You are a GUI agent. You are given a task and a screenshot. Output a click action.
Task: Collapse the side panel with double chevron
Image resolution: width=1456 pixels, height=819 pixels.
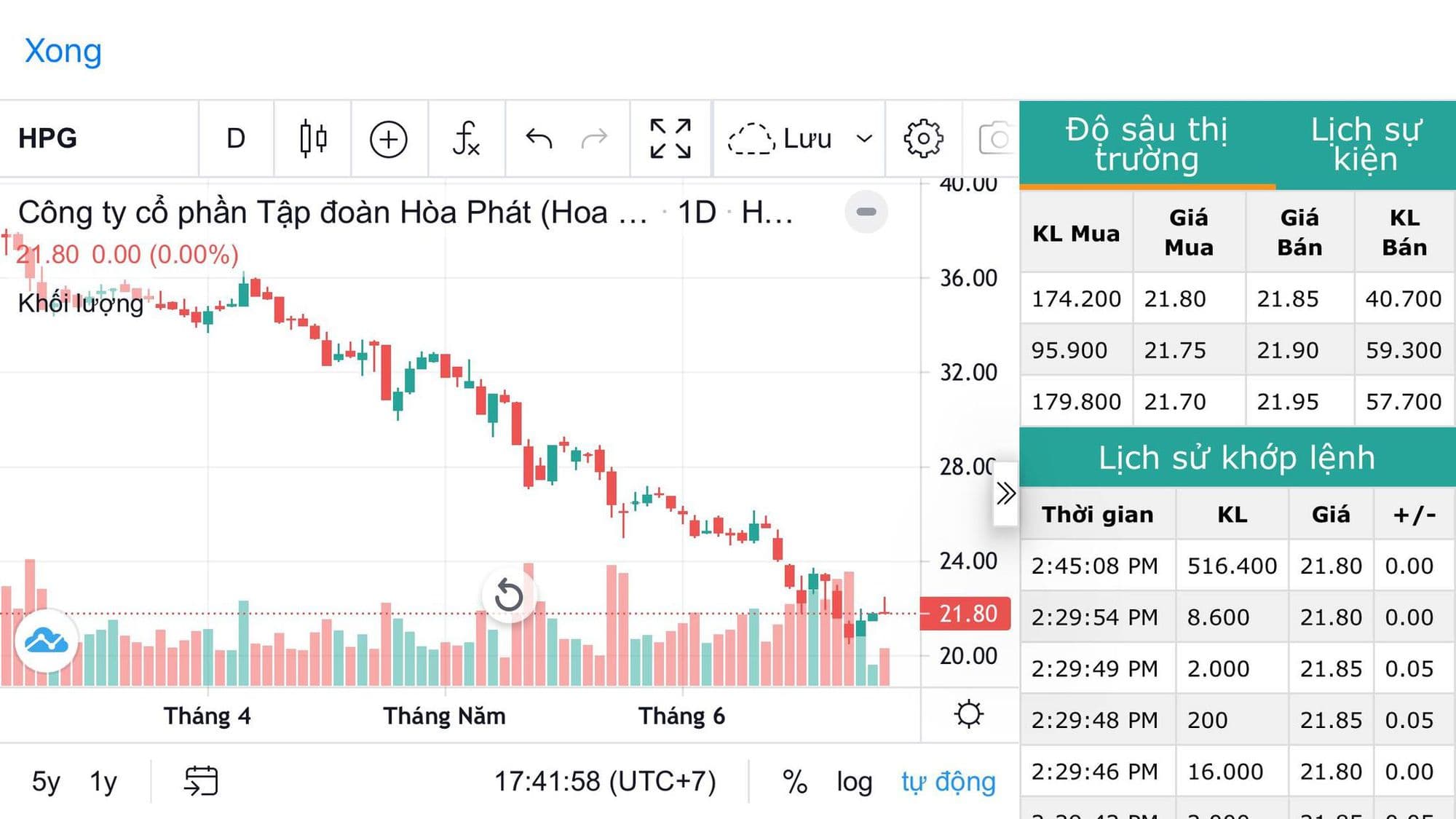coord(1005,494)
